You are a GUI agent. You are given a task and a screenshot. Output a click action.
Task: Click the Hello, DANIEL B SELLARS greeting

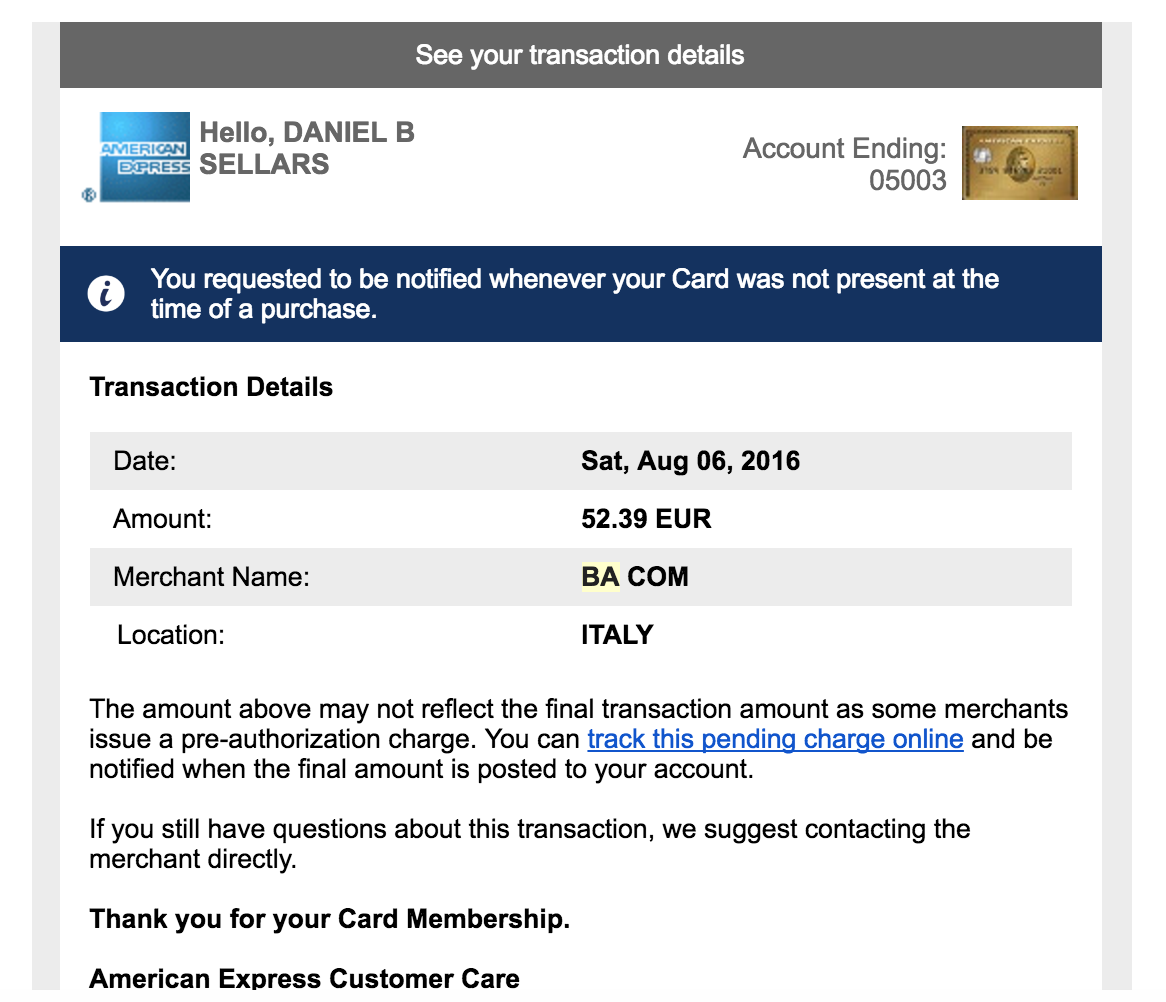[306, 148]
